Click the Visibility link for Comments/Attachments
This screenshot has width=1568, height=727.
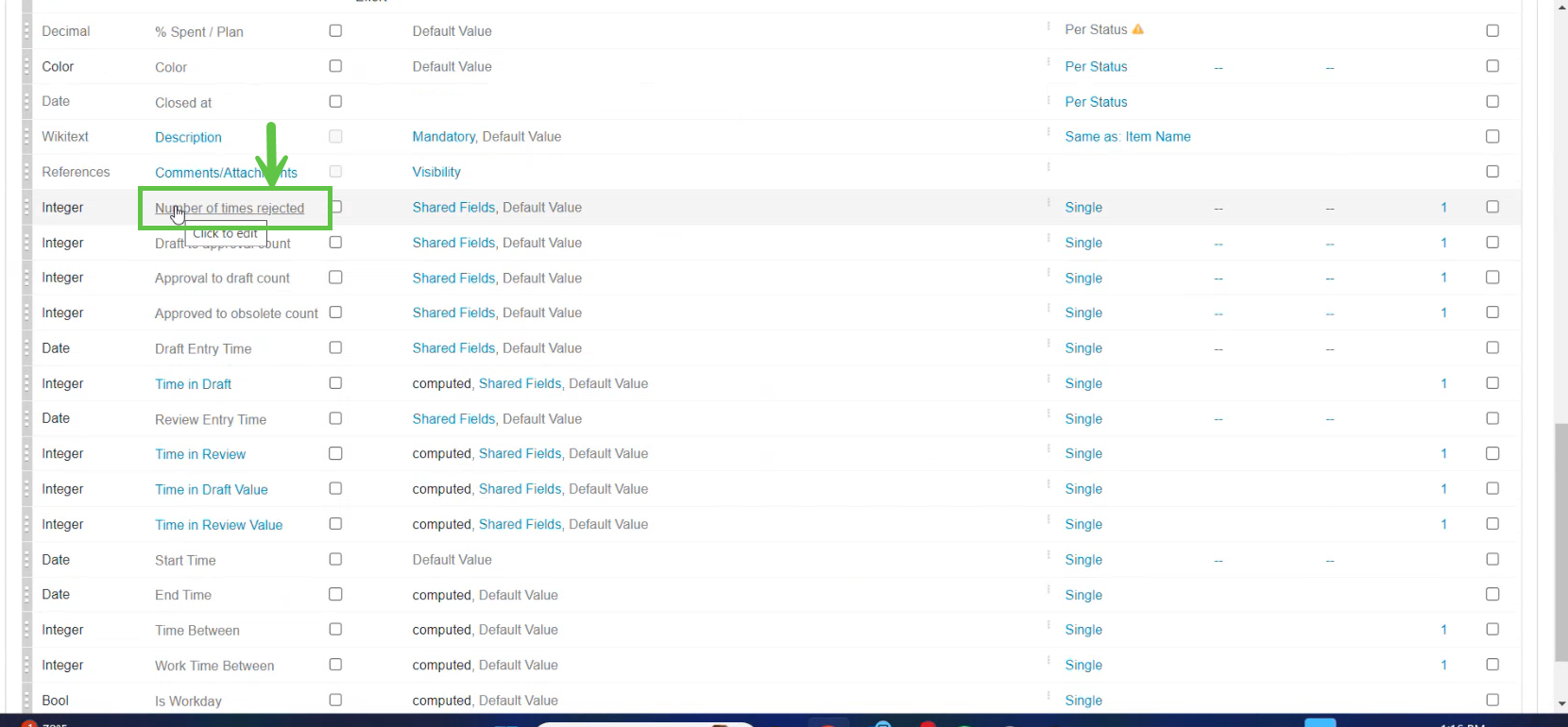(436, 172)
